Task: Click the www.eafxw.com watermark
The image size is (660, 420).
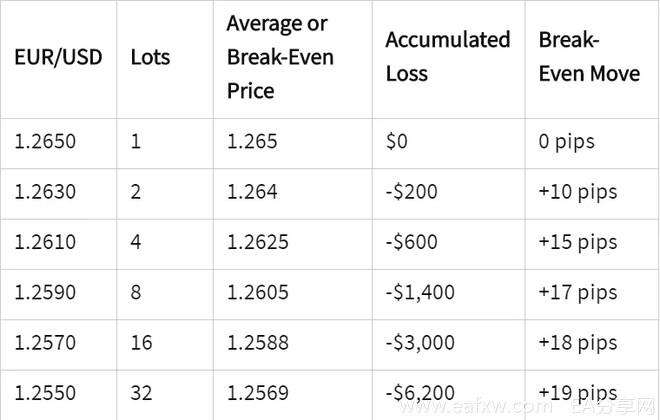Action: coord(476,407)
